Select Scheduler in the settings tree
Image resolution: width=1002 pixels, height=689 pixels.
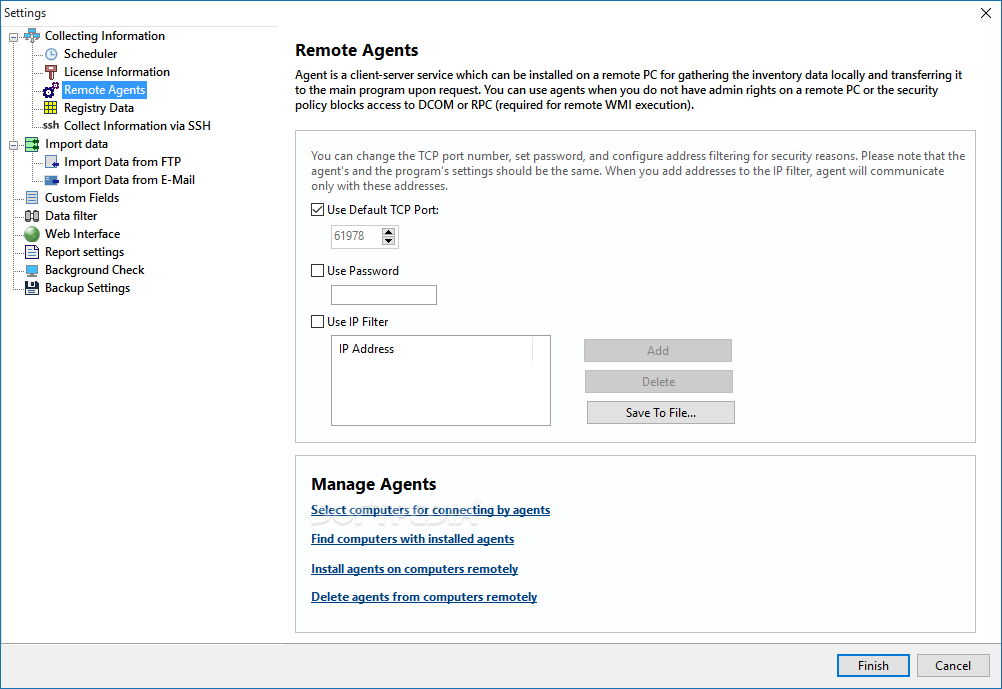90,54
